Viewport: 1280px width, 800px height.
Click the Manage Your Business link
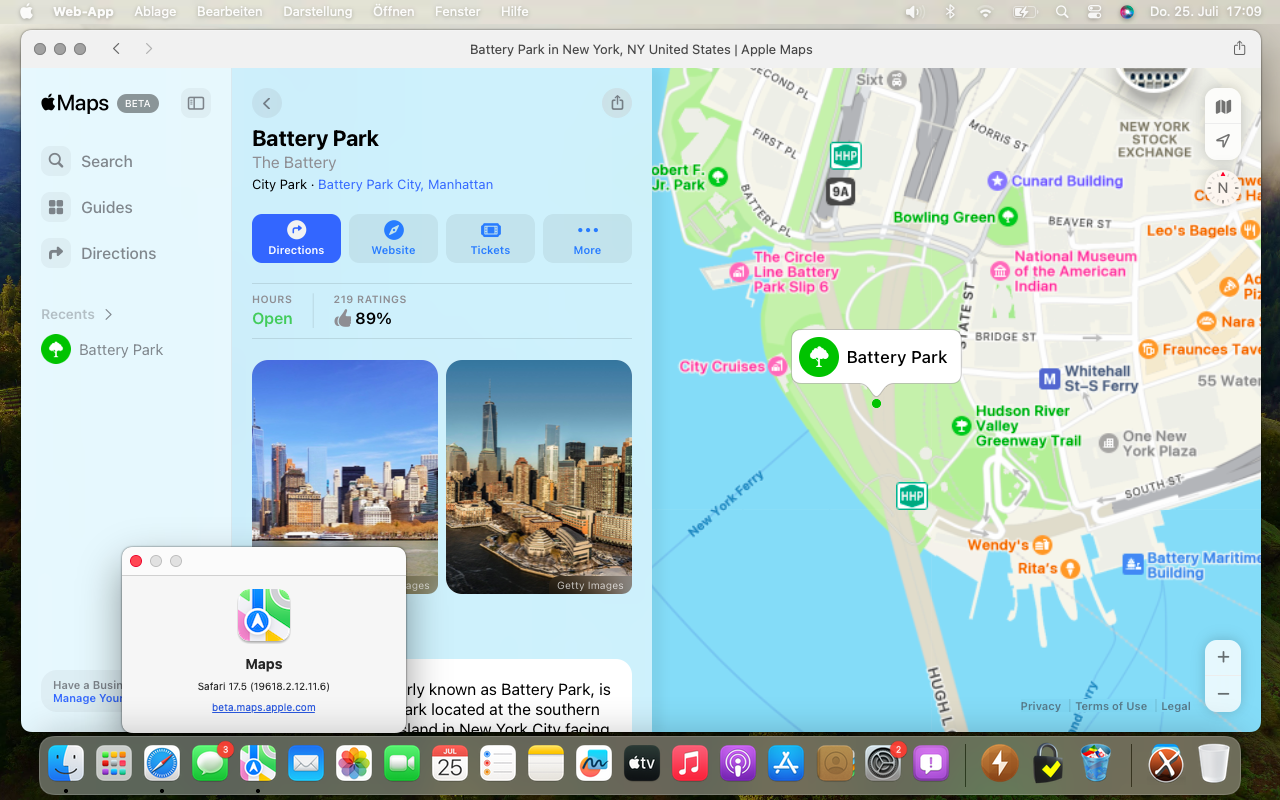(88, 698)
